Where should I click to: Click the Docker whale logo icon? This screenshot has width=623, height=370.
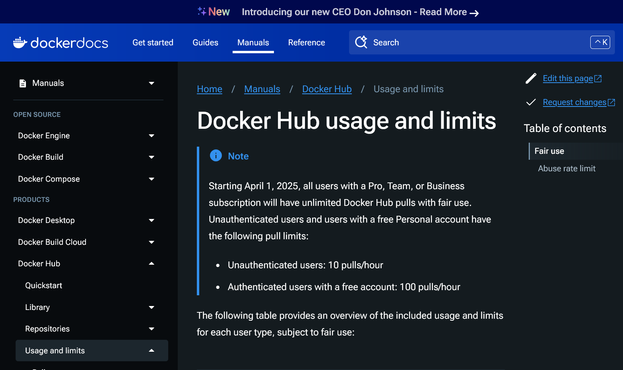coord(20,43)
